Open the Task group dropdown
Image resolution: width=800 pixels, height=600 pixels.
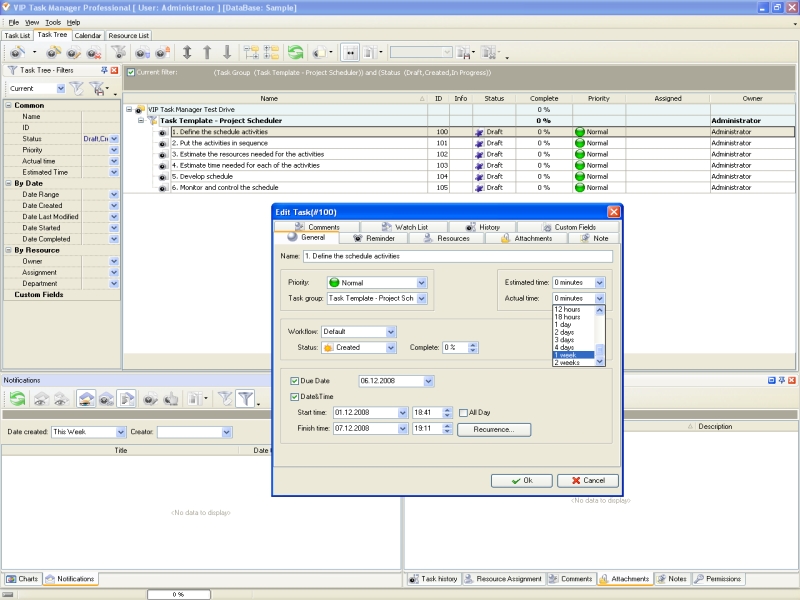pyautogui.click(x=421, y=298)
